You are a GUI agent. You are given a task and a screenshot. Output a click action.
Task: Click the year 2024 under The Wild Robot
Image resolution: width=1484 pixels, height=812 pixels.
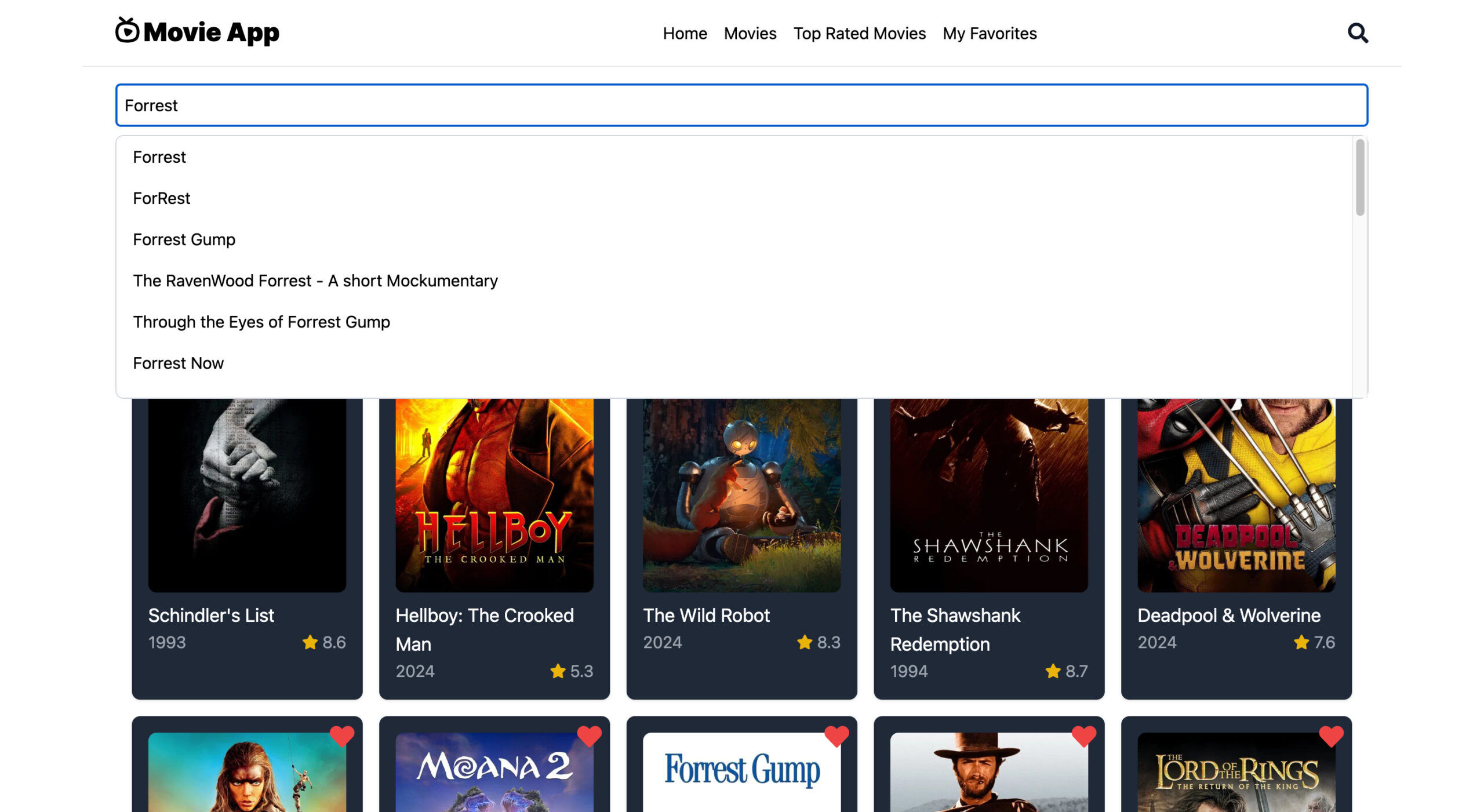click(662, 642)
